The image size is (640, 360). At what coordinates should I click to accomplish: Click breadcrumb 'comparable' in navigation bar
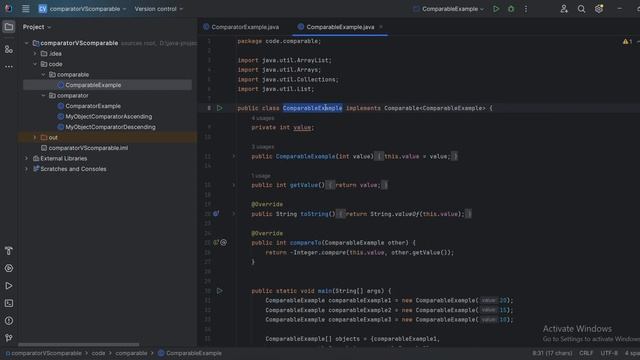(131, 353)
